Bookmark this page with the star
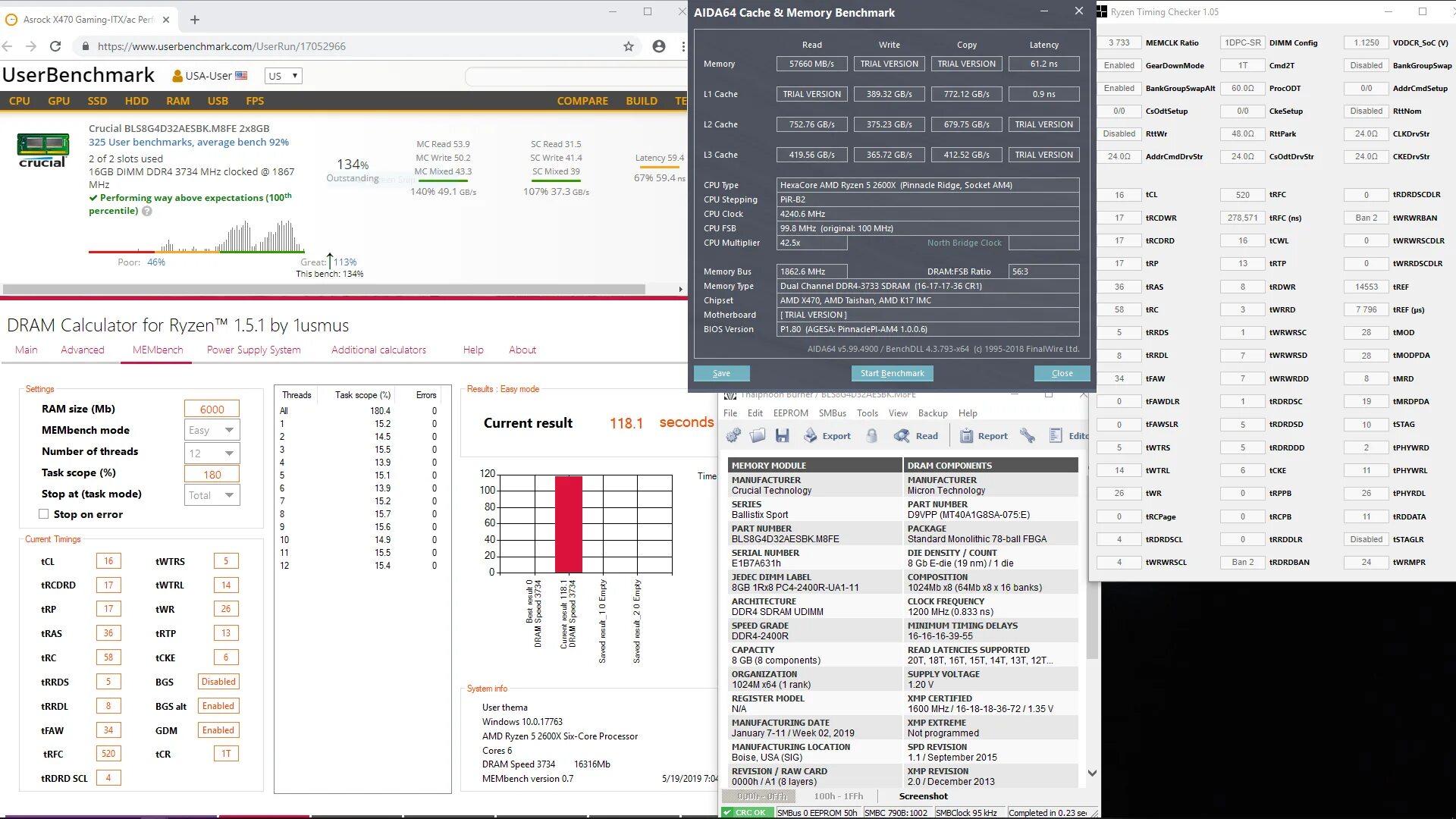The width and height of the screenshot is (1456, 819). [629, 46]
